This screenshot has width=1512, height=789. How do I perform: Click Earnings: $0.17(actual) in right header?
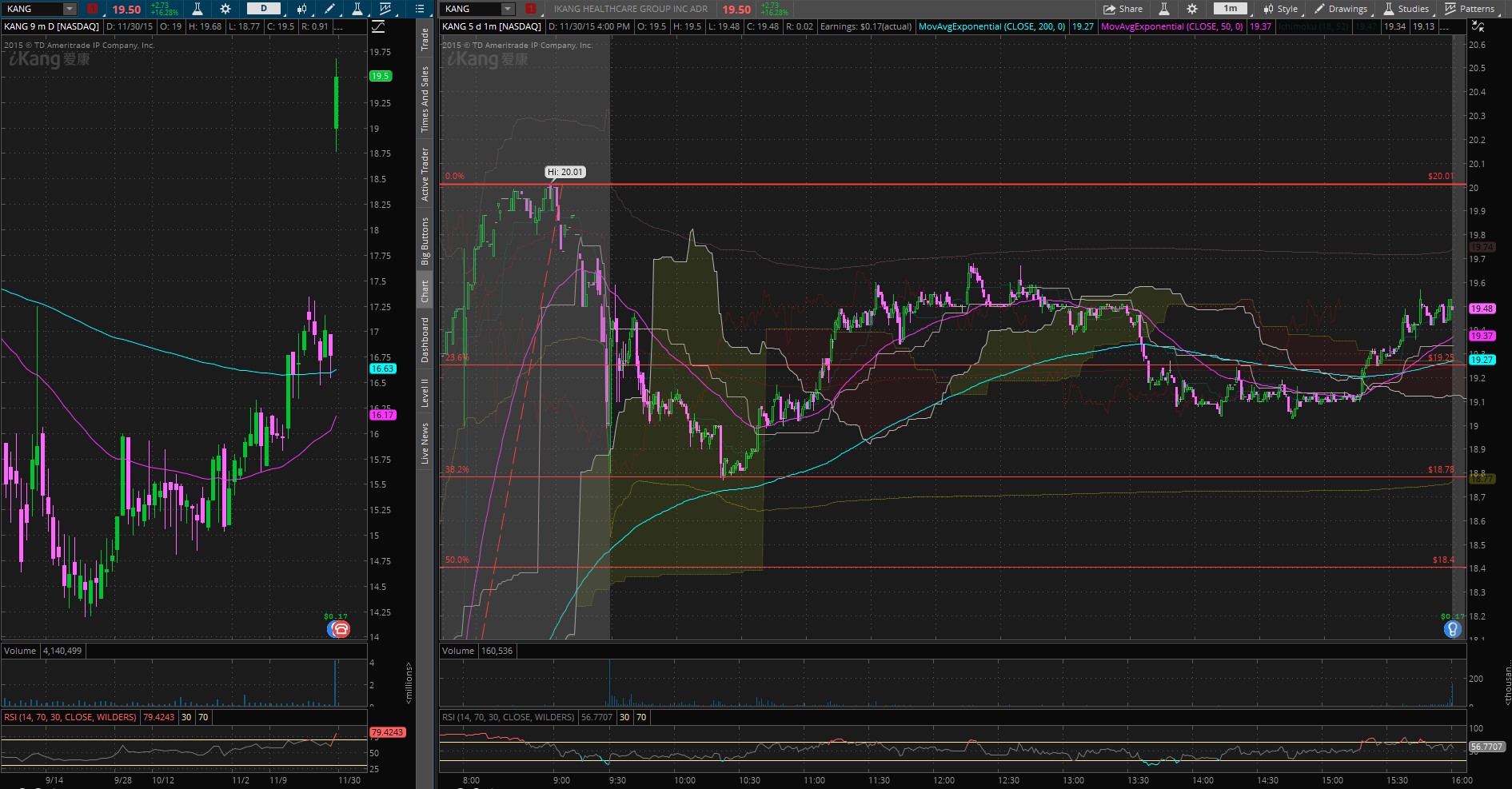(866, 26)
